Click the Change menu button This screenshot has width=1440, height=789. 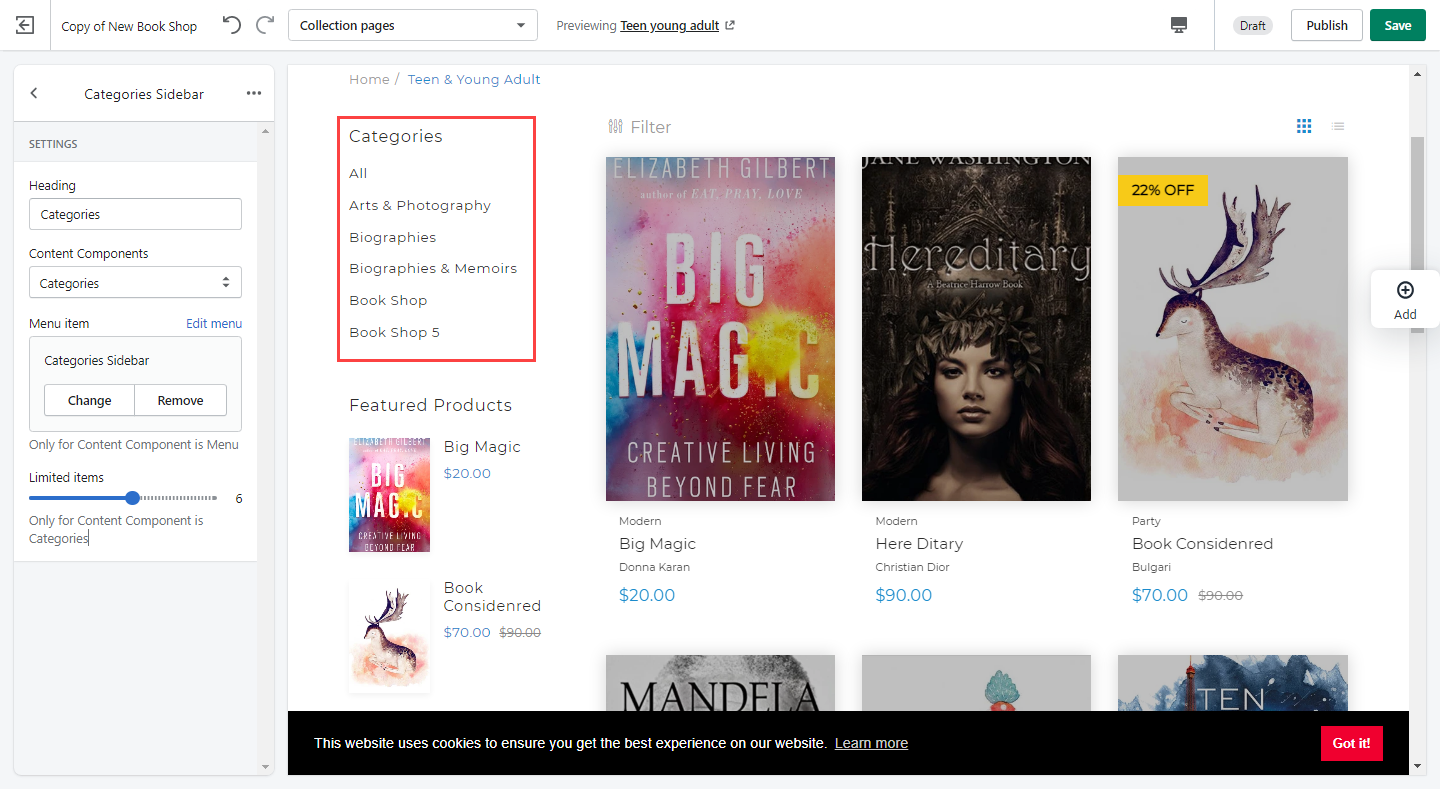point(89,400)
